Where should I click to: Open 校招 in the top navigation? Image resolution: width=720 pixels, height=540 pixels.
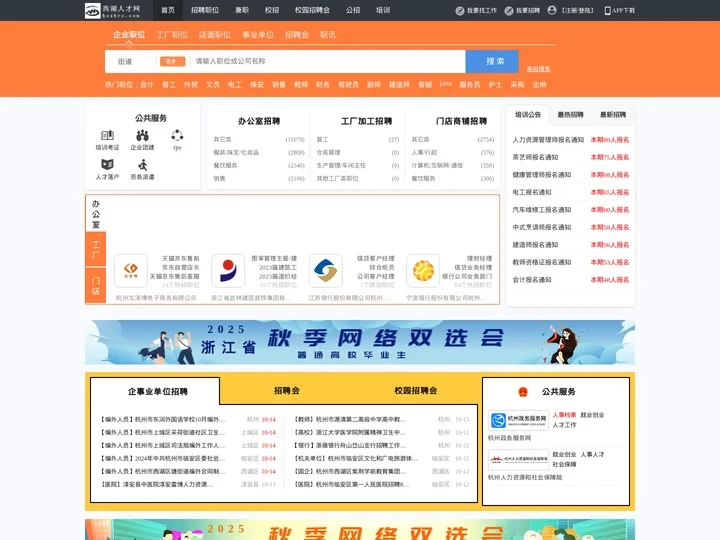[x=272, y=10]
